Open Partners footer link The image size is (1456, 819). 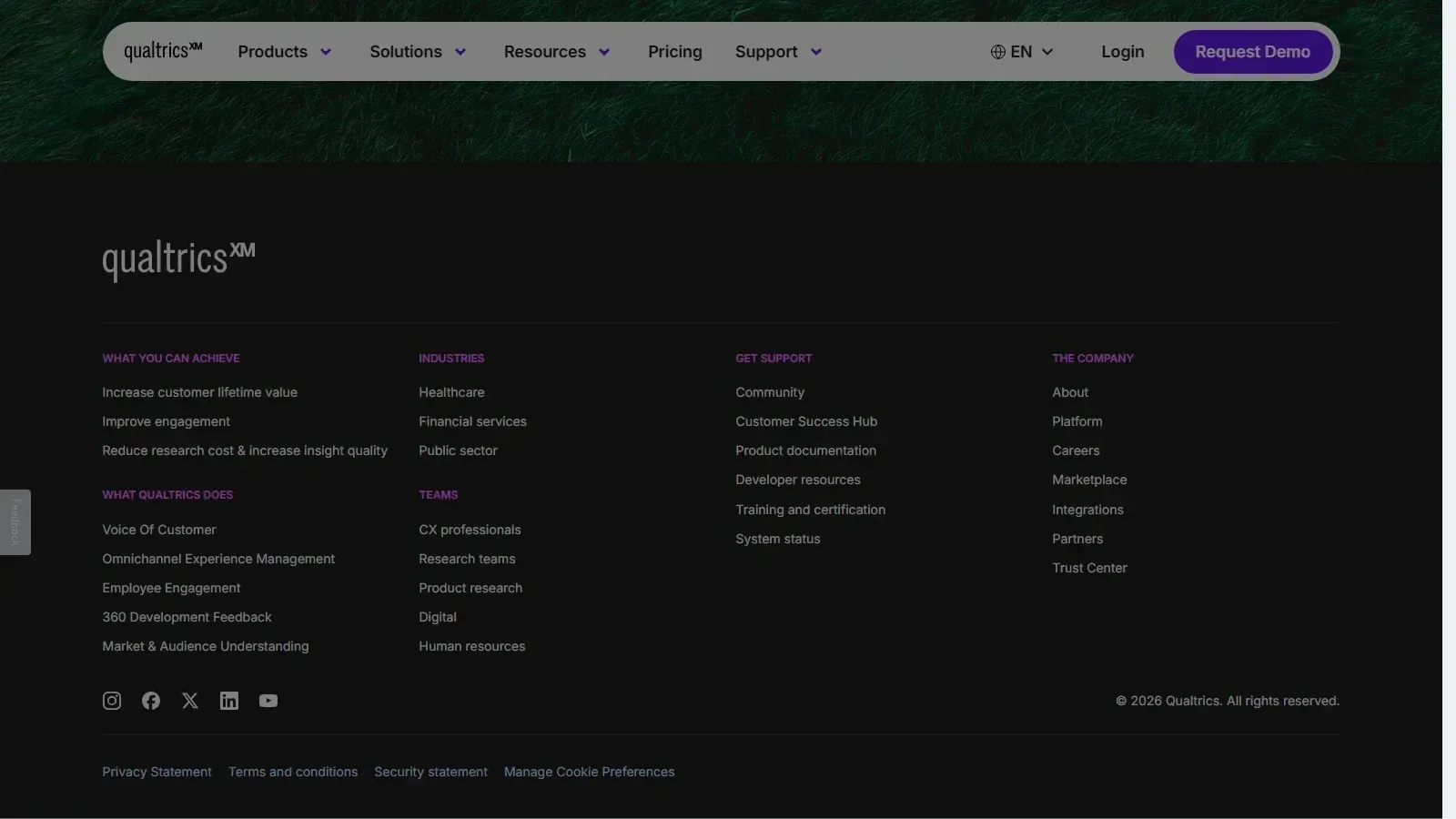pos(1077,539)
